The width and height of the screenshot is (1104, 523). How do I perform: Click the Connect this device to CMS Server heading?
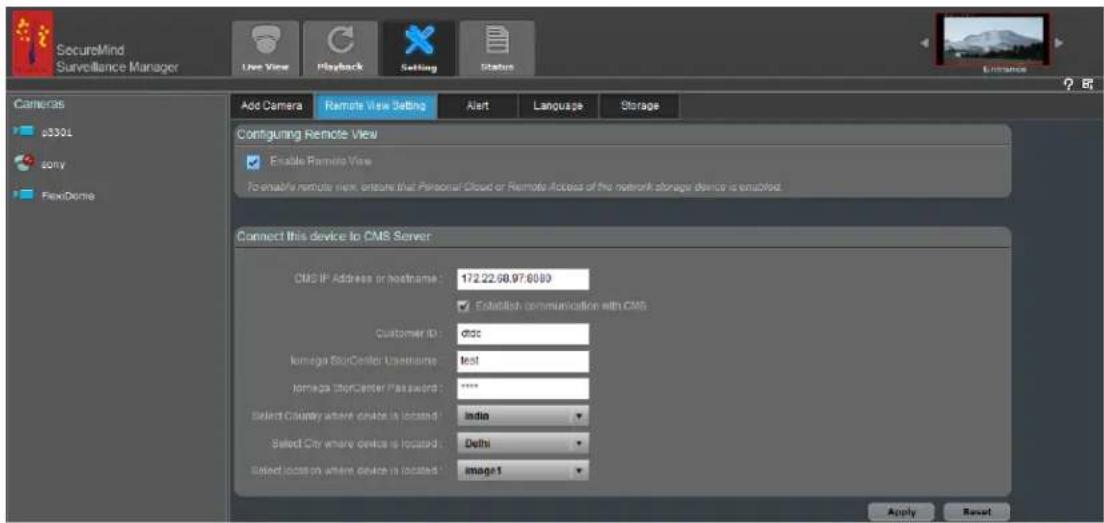pos(334,237)
